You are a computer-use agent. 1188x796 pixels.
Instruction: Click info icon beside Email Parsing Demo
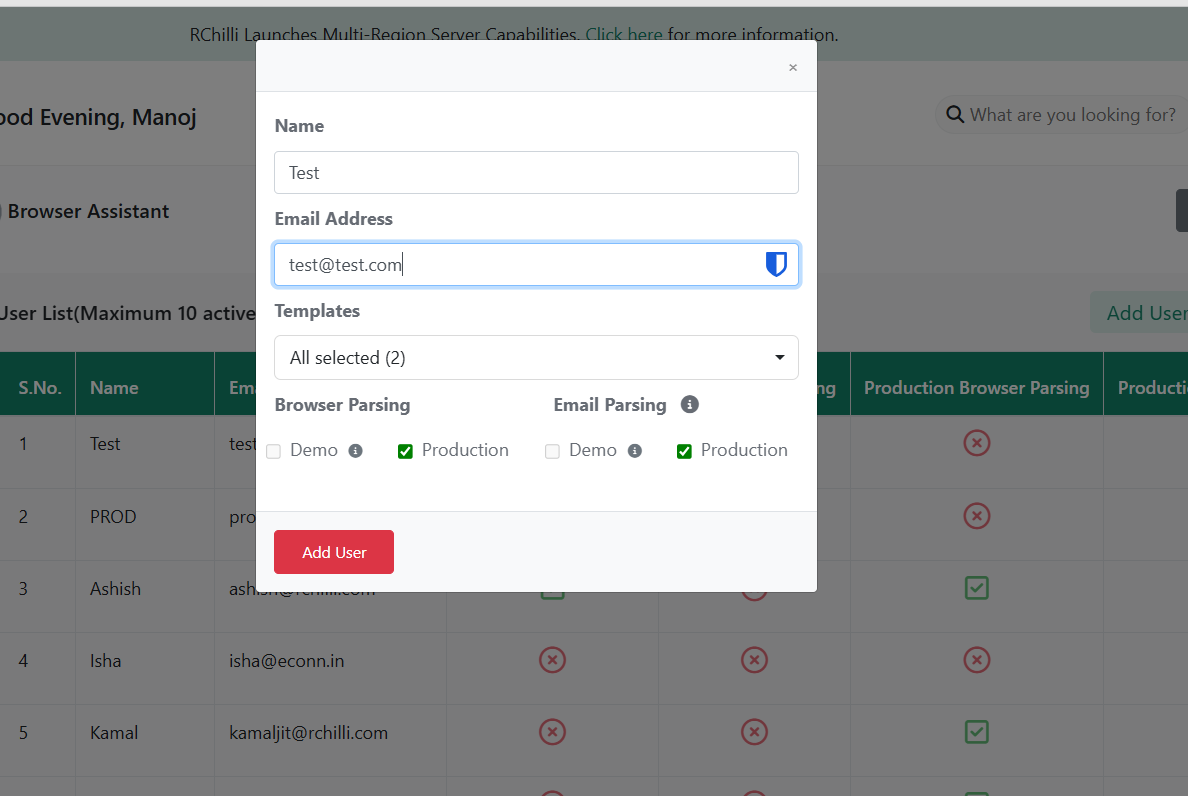[634, 451]
